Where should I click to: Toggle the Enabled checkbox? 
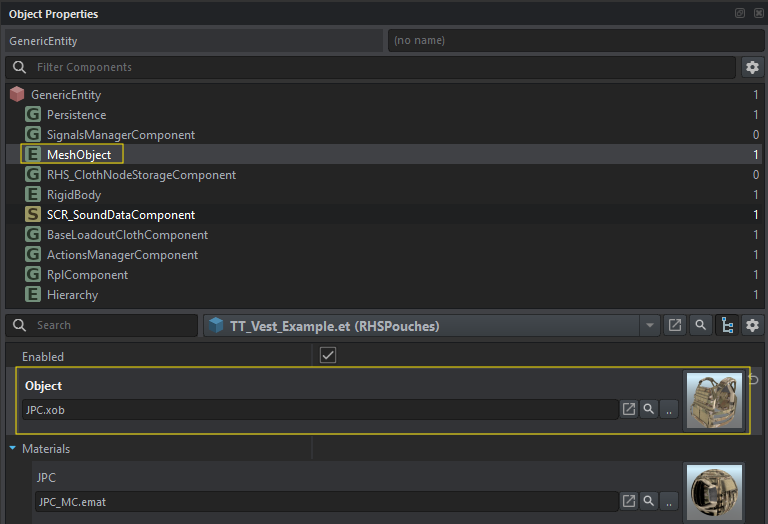pyautogui.click(x=327, y=356)
